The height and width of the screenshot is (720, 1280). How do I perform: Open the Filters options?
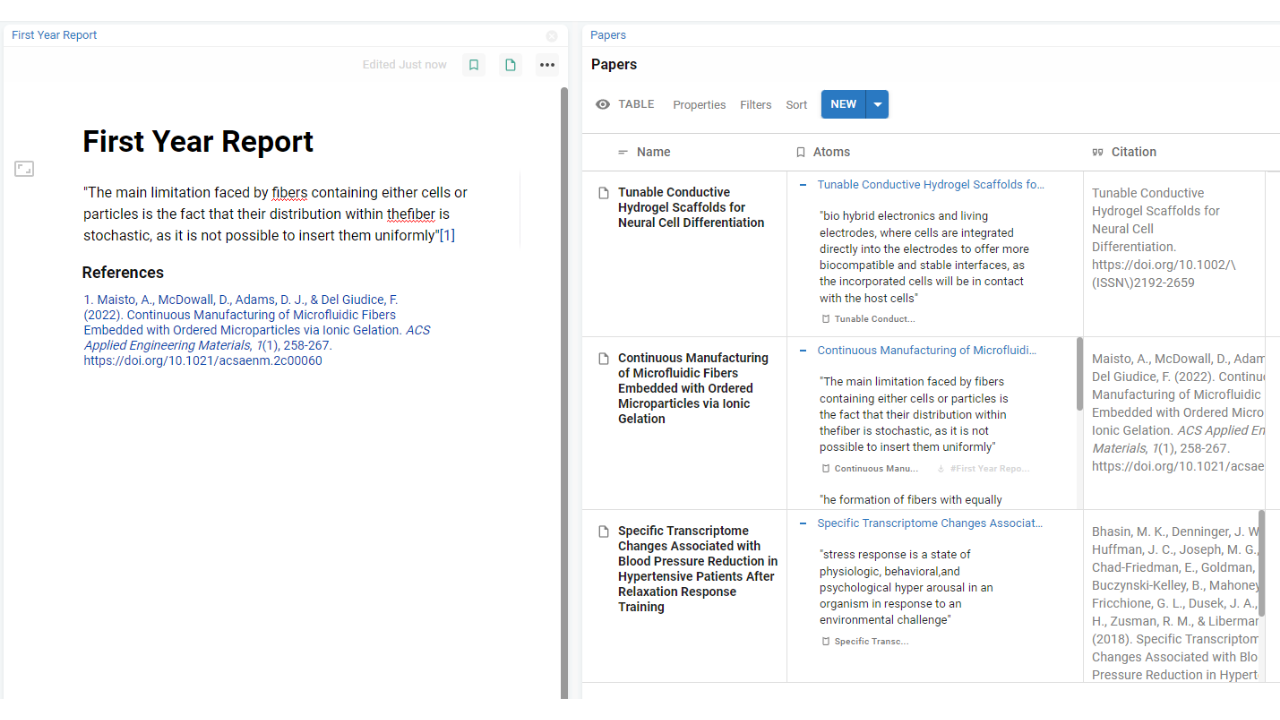[755, 104]
